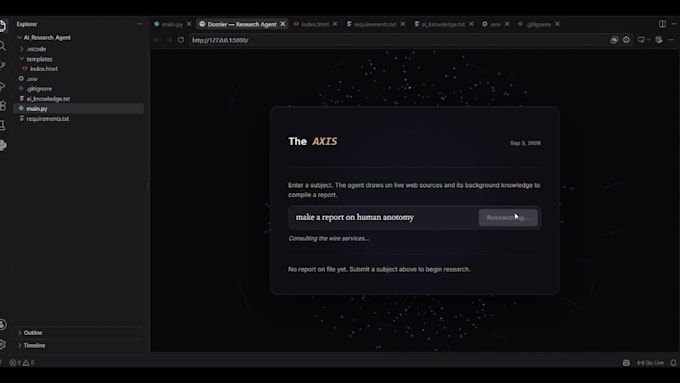The image size is (680, 383).
Task: Click the element inspect icon in browser toolbar
Action: (x=659, y=40)
